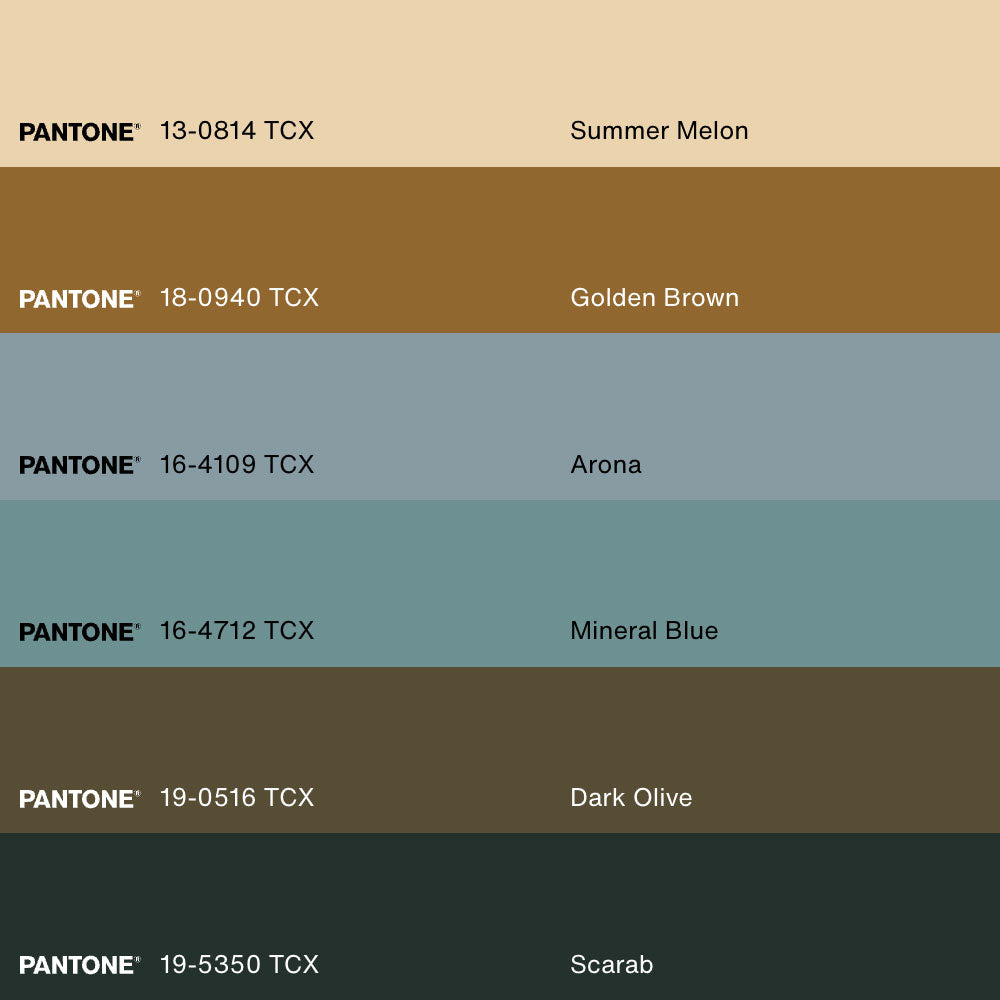Click the Scarab color name
1000x1000 pixels.
click(x=611, y=965)
